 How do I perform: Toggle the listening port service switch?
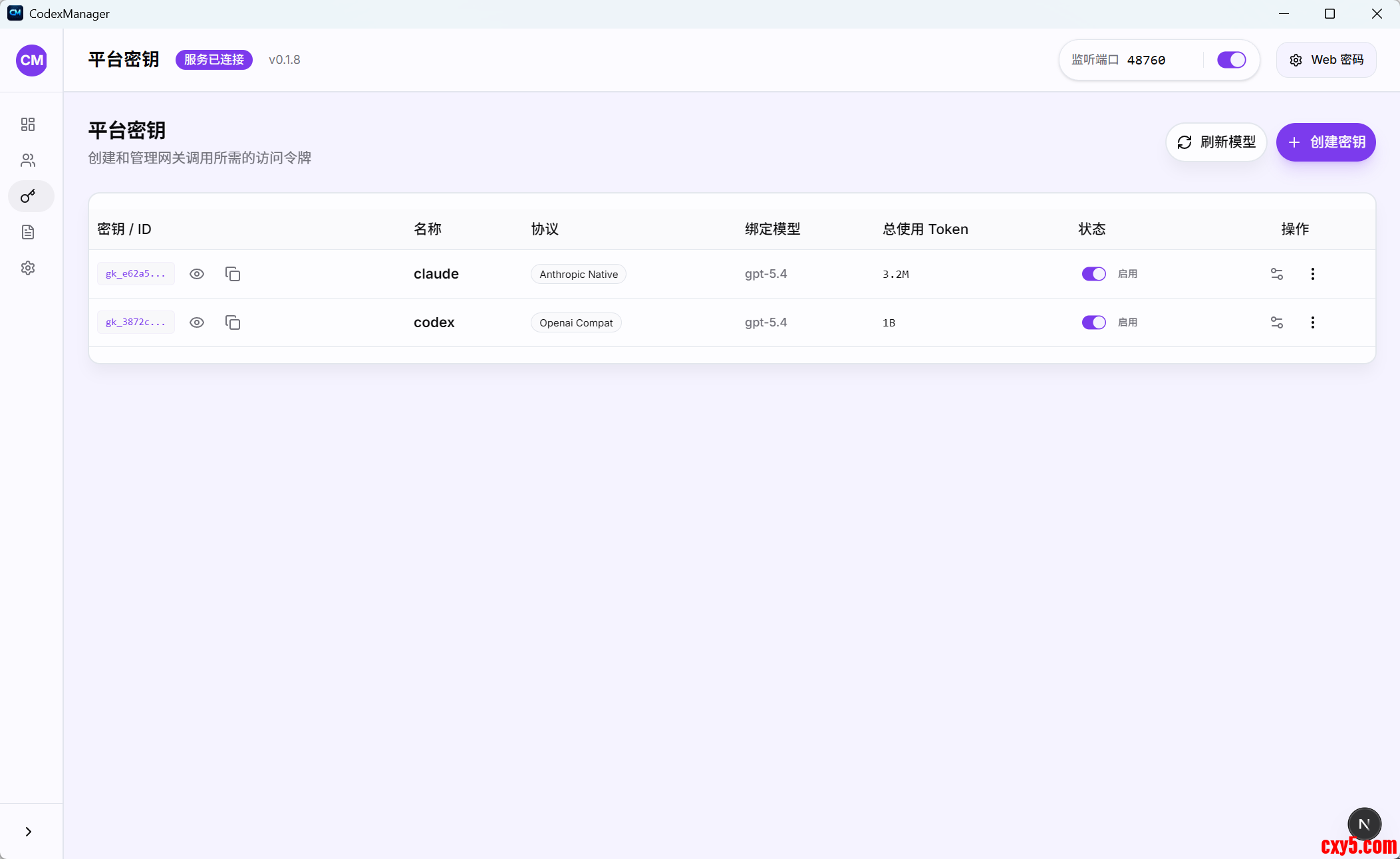(x=1231, y=60)
